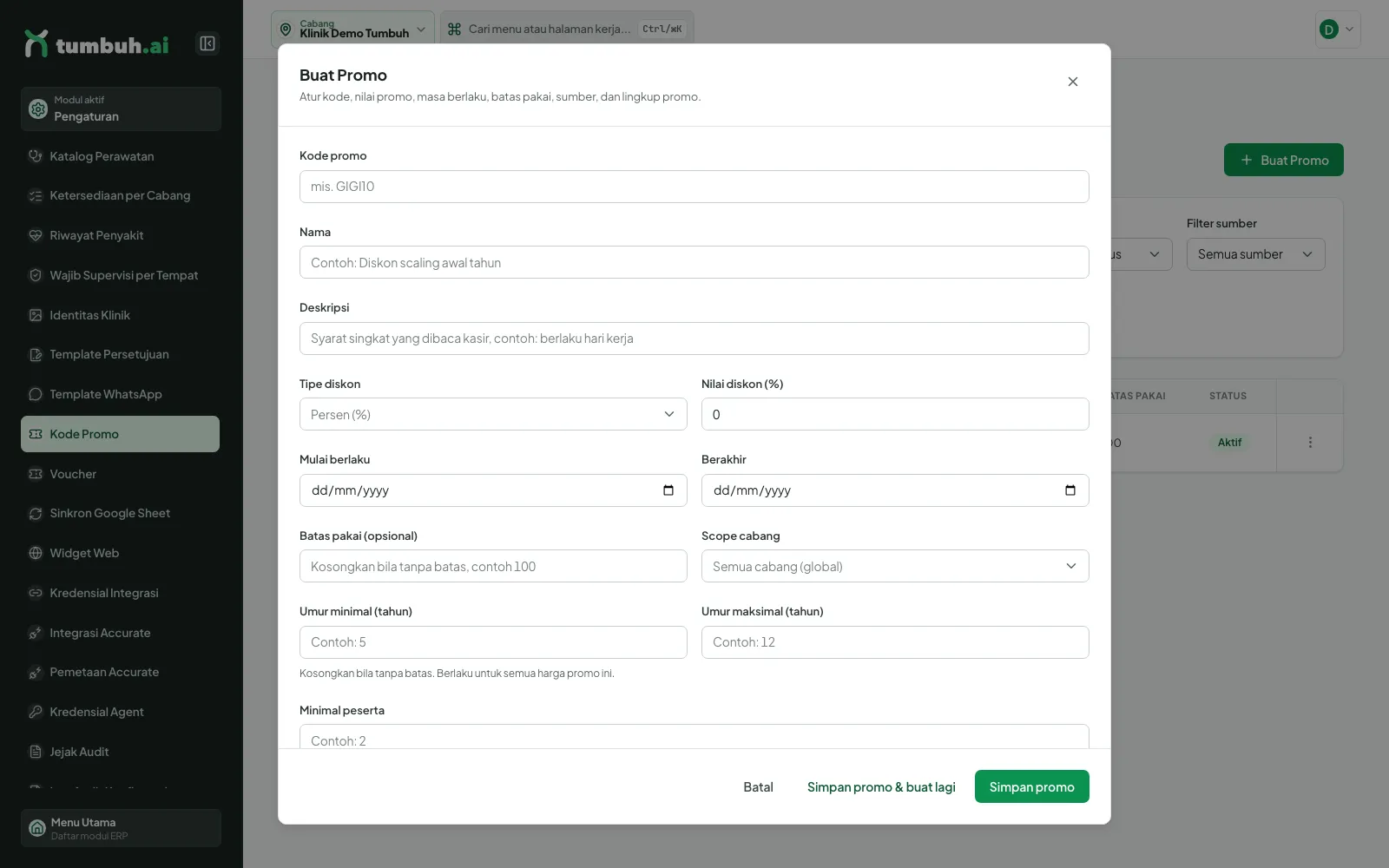
Task: Click the Widget Web globe icon
Action: [x=36, y=553]
